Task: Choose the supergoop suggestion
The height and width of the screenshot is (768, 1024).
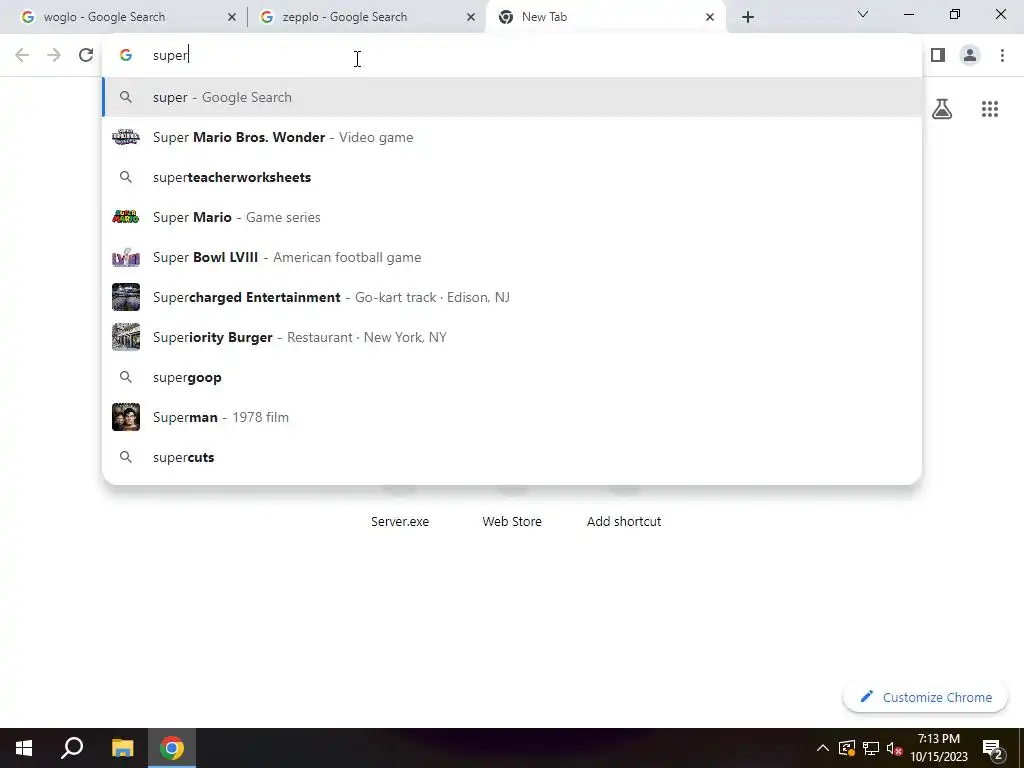Action: [x=512, y=377]
